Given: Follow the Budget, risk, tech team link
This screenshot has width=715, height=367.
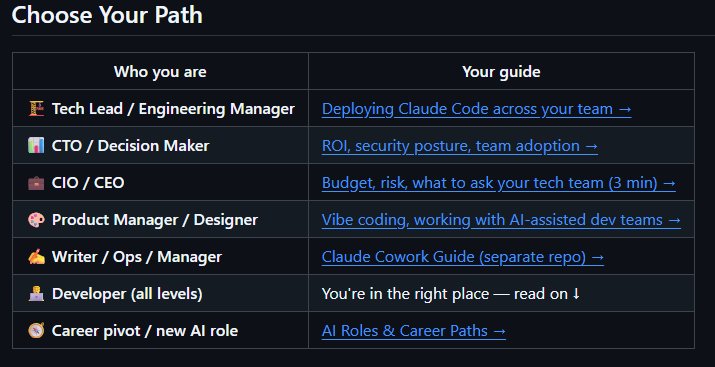Looking at the screenshot, I should [x=499, y=183].
